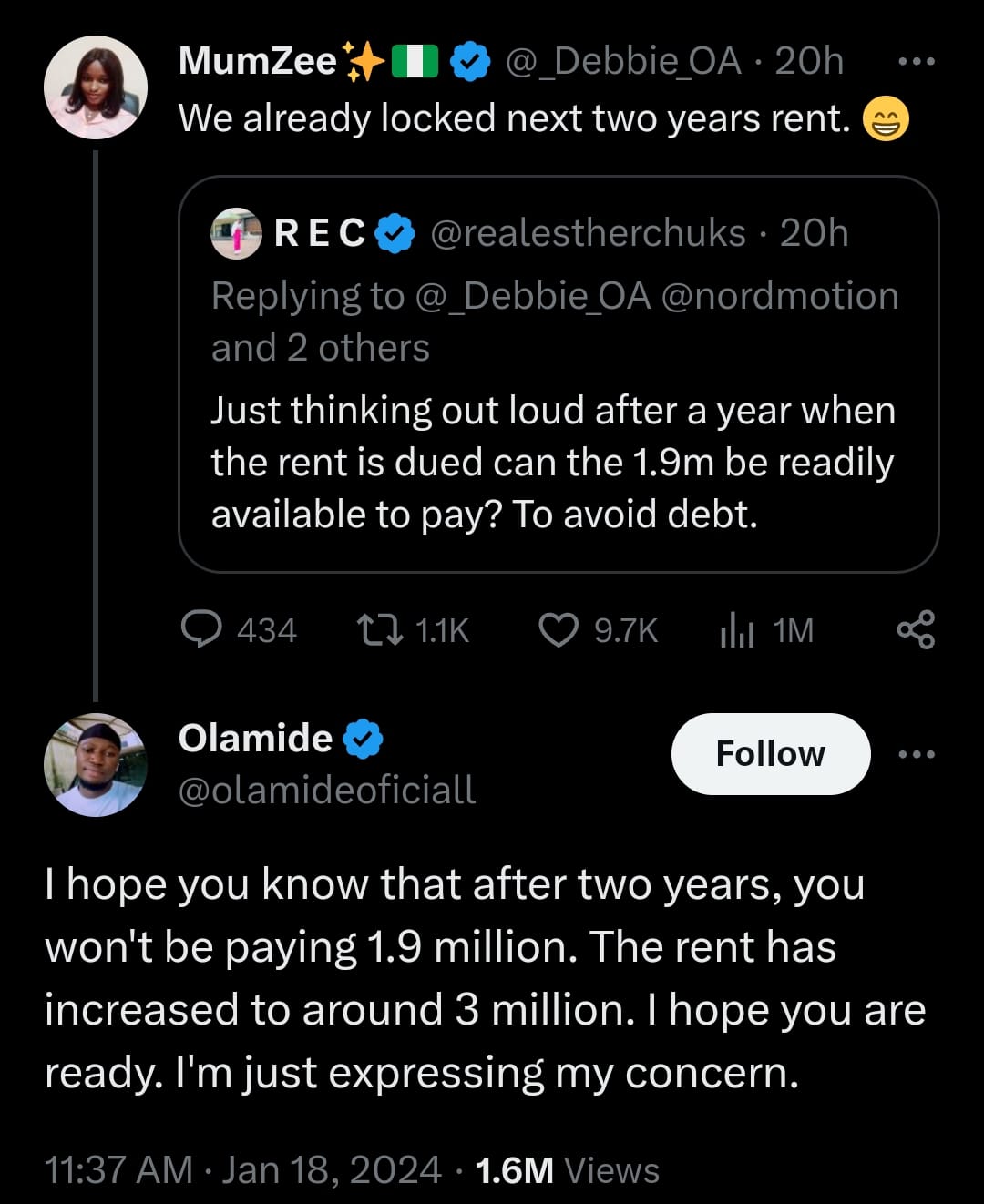Open the quoted tweet from REC
Image resolution: width=984 pixels, height=1204 pixels.
click(558, 463)
